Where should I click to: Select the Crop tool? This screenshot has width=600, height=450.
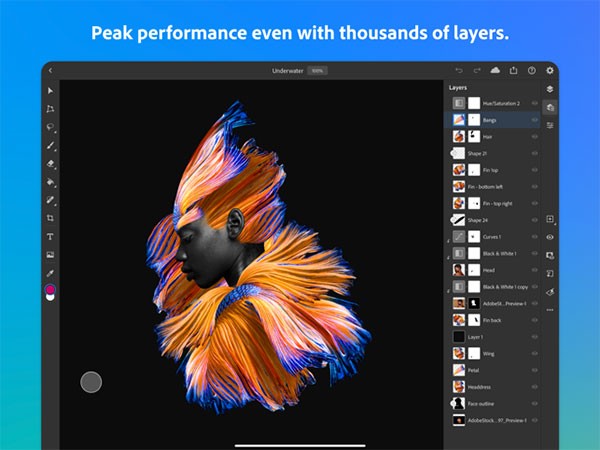click(x=50, y=218)
